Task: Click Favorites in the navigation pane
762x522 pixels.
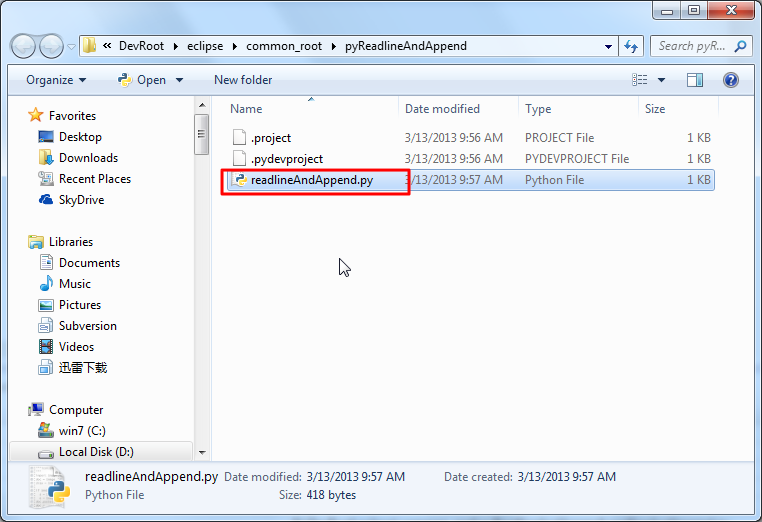Action: coord(72,116)
